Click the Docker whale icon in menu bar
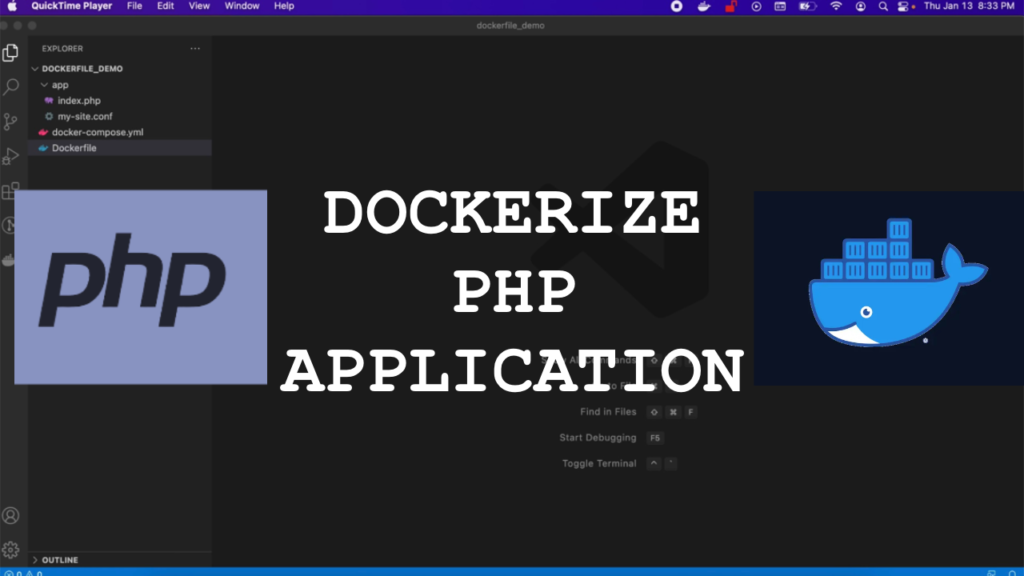This screenshot has width=1024, height=576. (703, 6)
